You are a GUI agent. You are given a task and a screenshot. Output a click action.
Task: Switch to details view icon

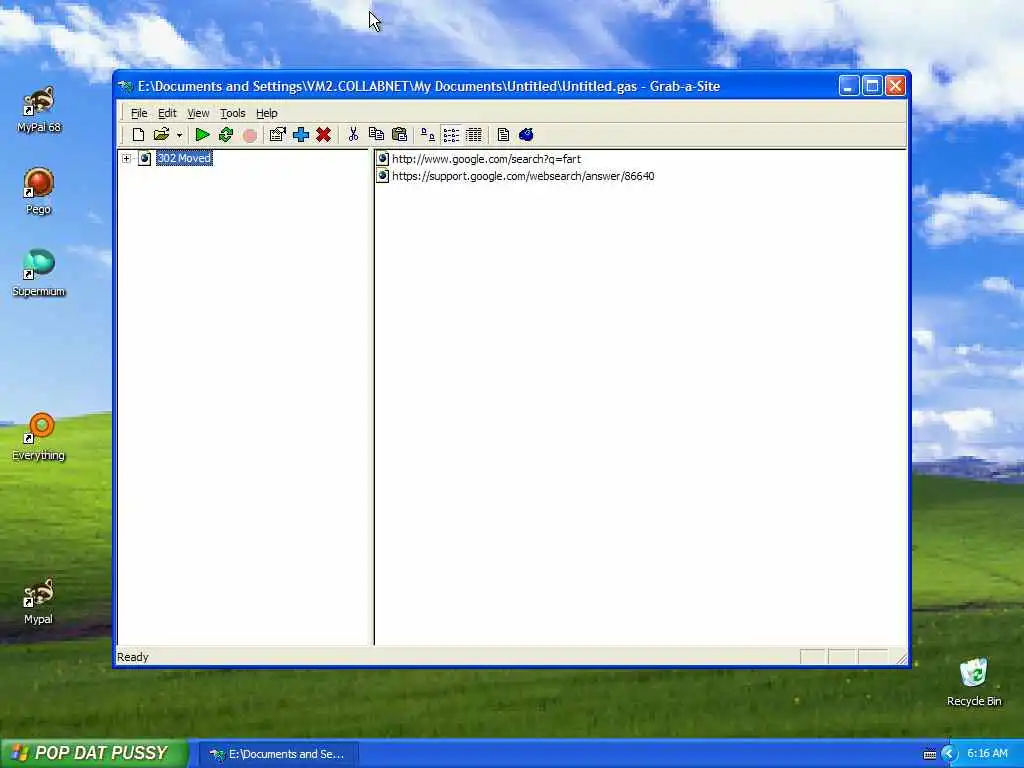474,135
